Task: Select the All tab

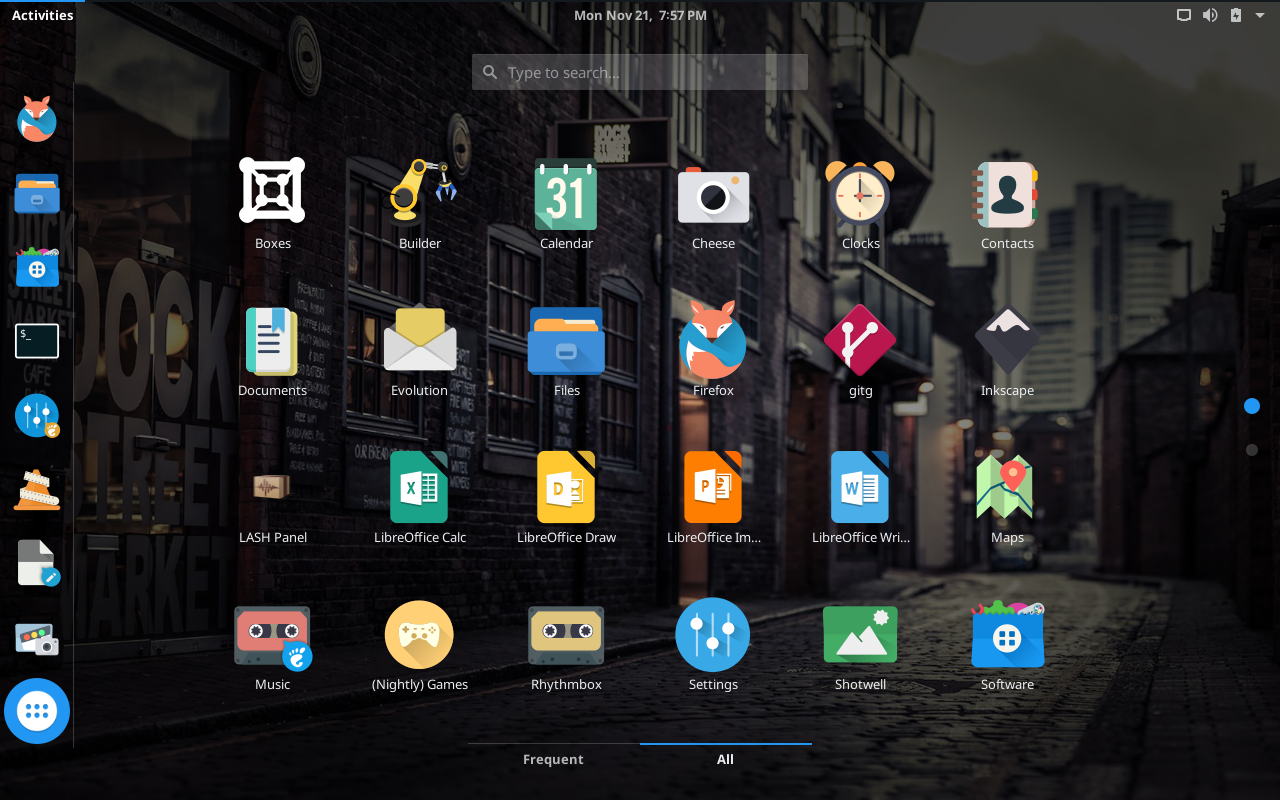Action: [725, 759]
